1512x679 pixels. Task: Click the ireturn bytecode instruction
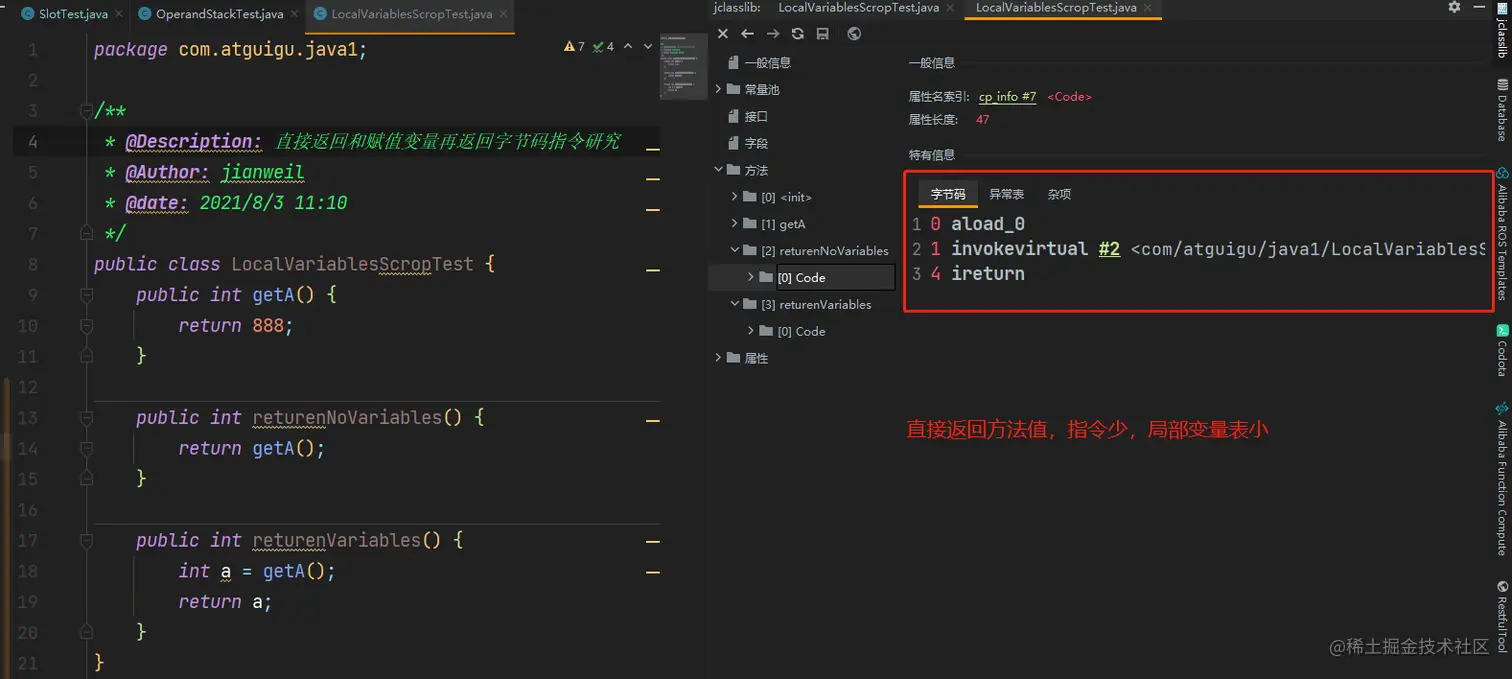coord(988,273)
